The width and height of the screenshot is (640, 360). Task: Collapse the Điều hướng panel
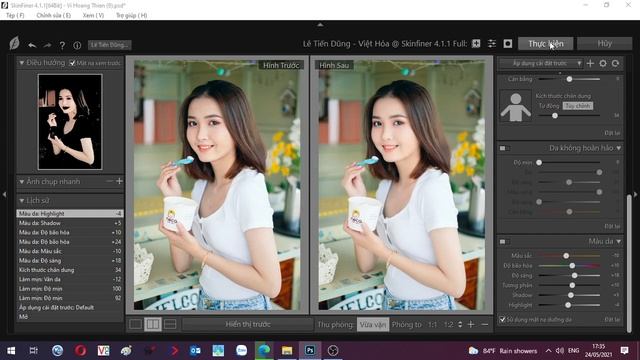(22, 63)
